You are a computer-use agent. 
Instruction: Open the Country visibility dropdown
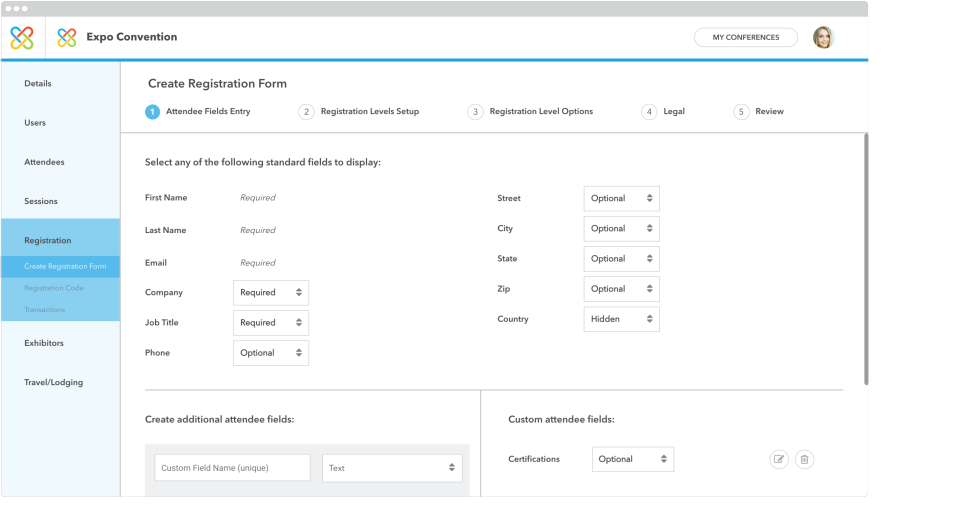pyautogui.click(x=621, y=319)
